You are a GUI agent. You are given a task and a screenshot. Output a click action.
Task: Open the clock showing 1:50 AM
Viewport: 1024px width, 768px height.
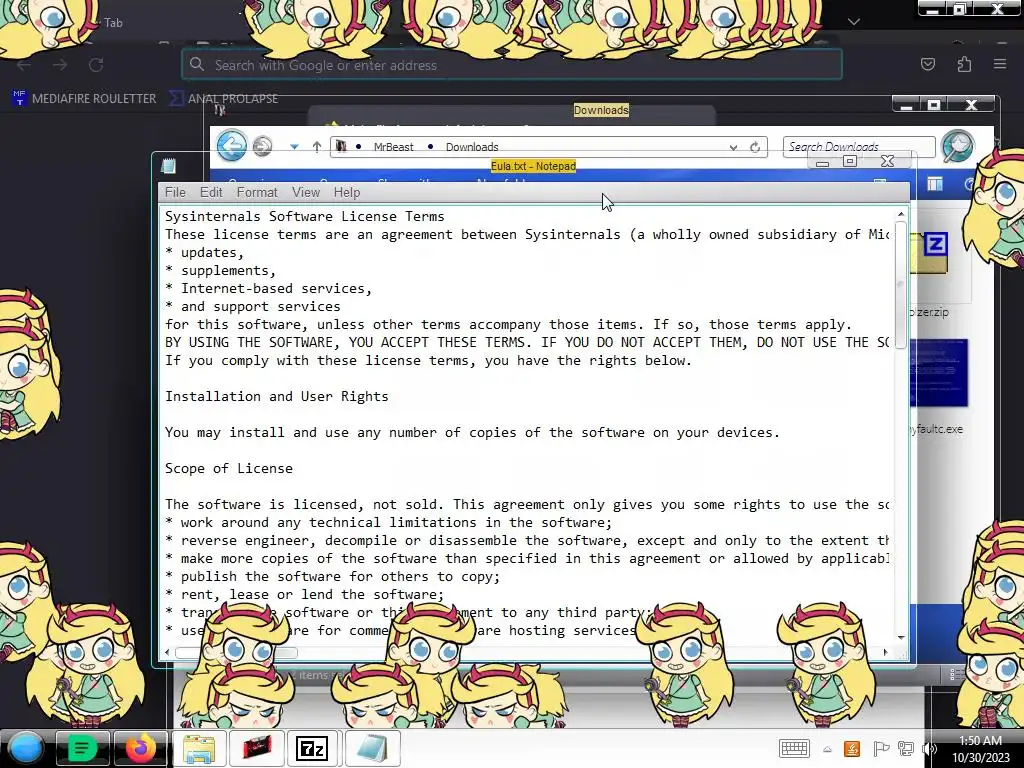click(x=980, y=749)
